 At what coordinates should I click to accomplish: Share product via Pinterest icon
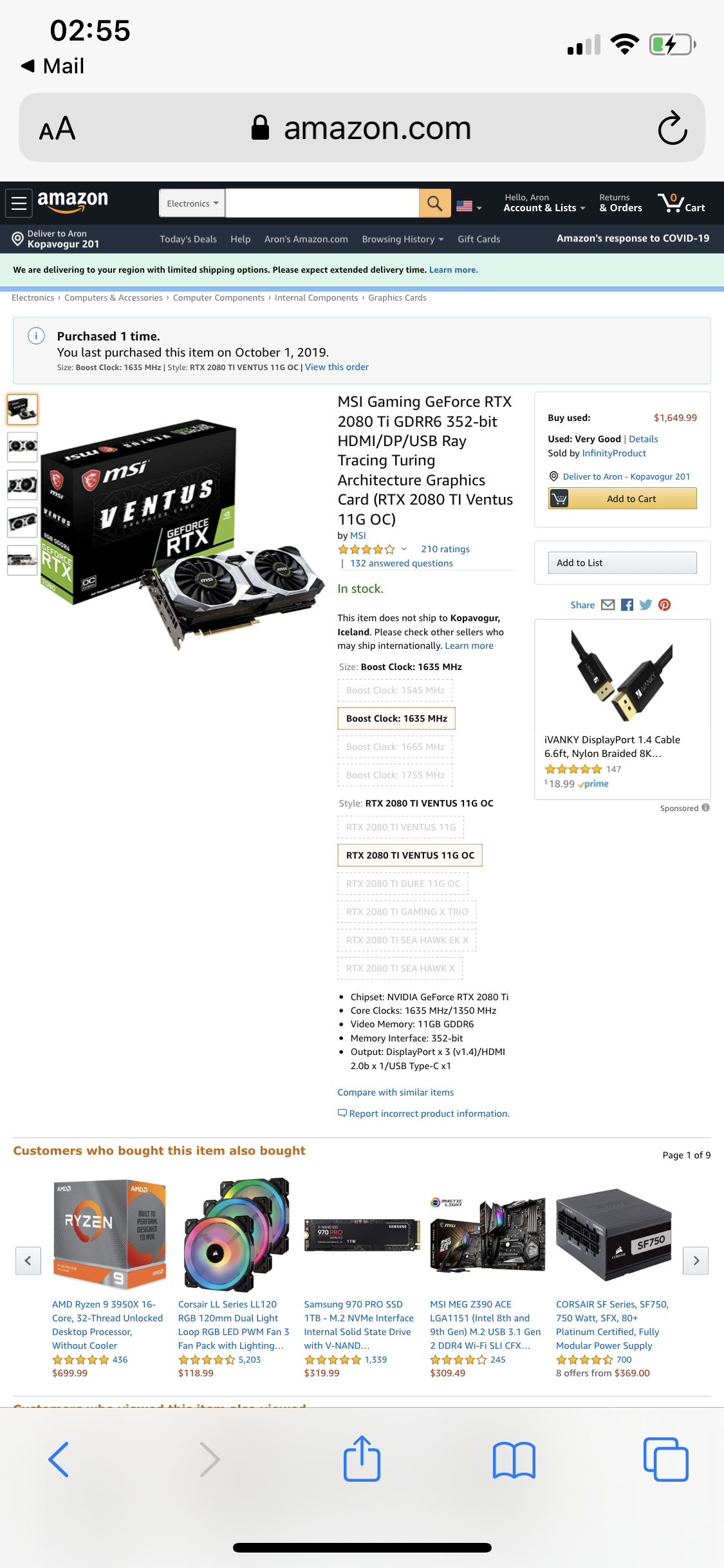pyautogui.click(x=664, y=605)
